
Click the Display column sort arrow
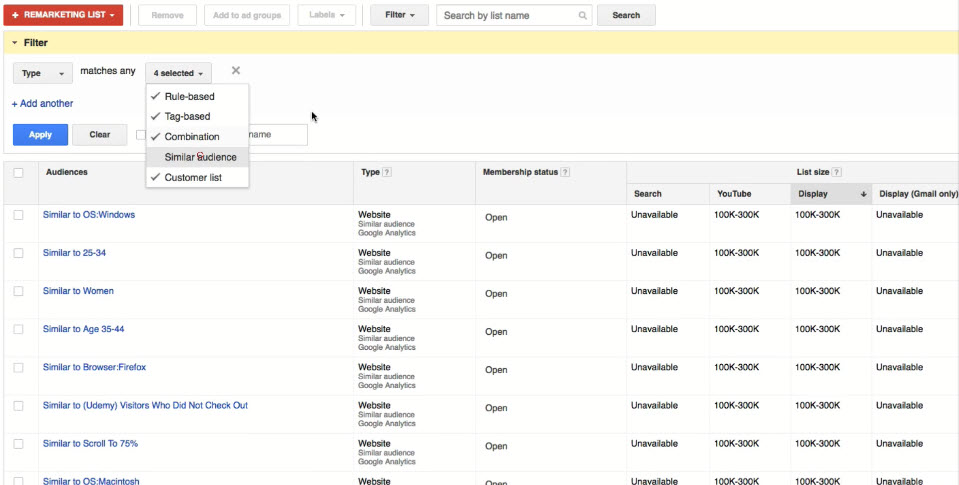tap(863, 194)
